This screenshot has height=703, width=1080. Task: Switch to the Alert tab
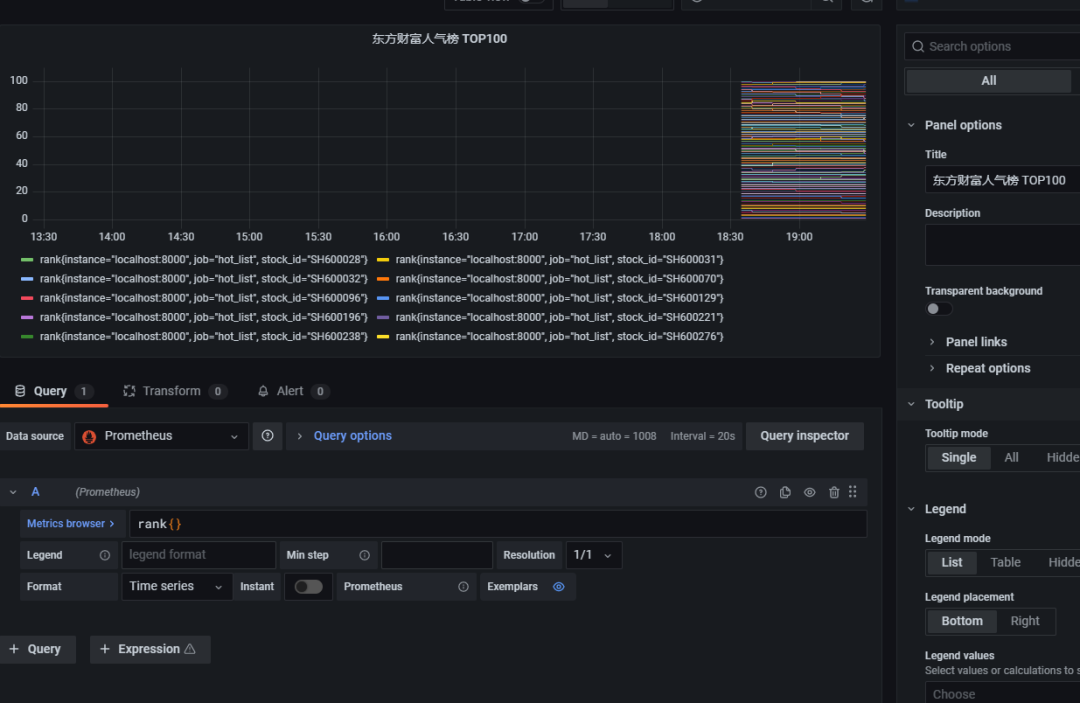(x=292, y=391)
